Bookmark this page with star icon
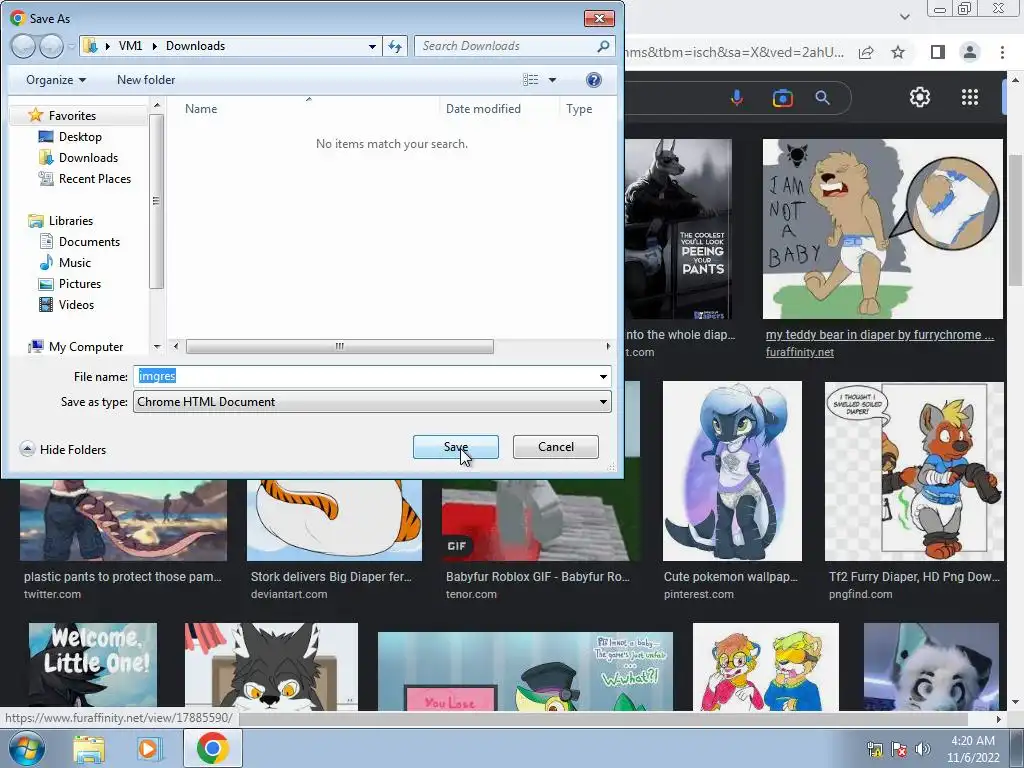The image size is (1024, 768). (898, 52)
